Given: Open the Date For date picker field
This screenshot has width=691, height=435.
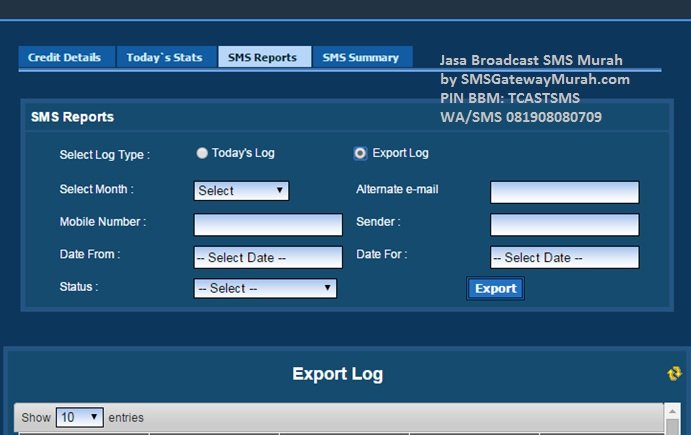Looking at the screenshot, I should pyautogui.click(x=565, y=257).
